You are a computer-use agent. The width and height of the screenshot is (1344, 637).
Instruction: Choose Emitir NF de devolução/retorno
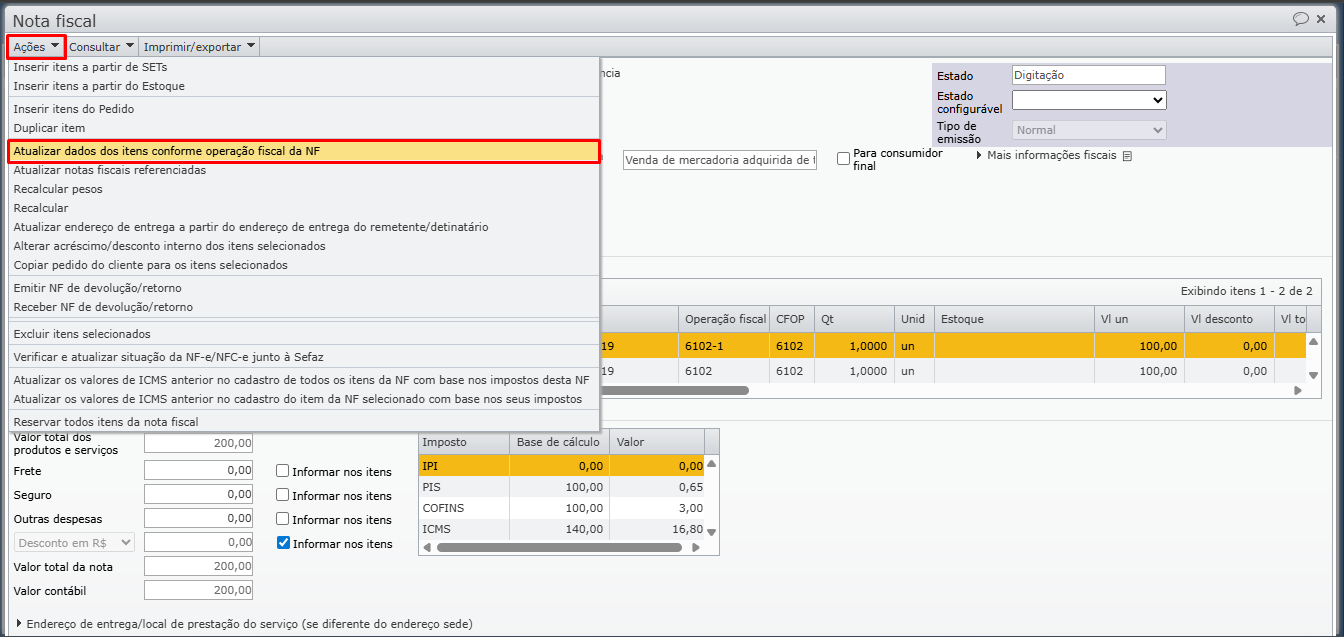pyautogui.click(x=103, y=288)
